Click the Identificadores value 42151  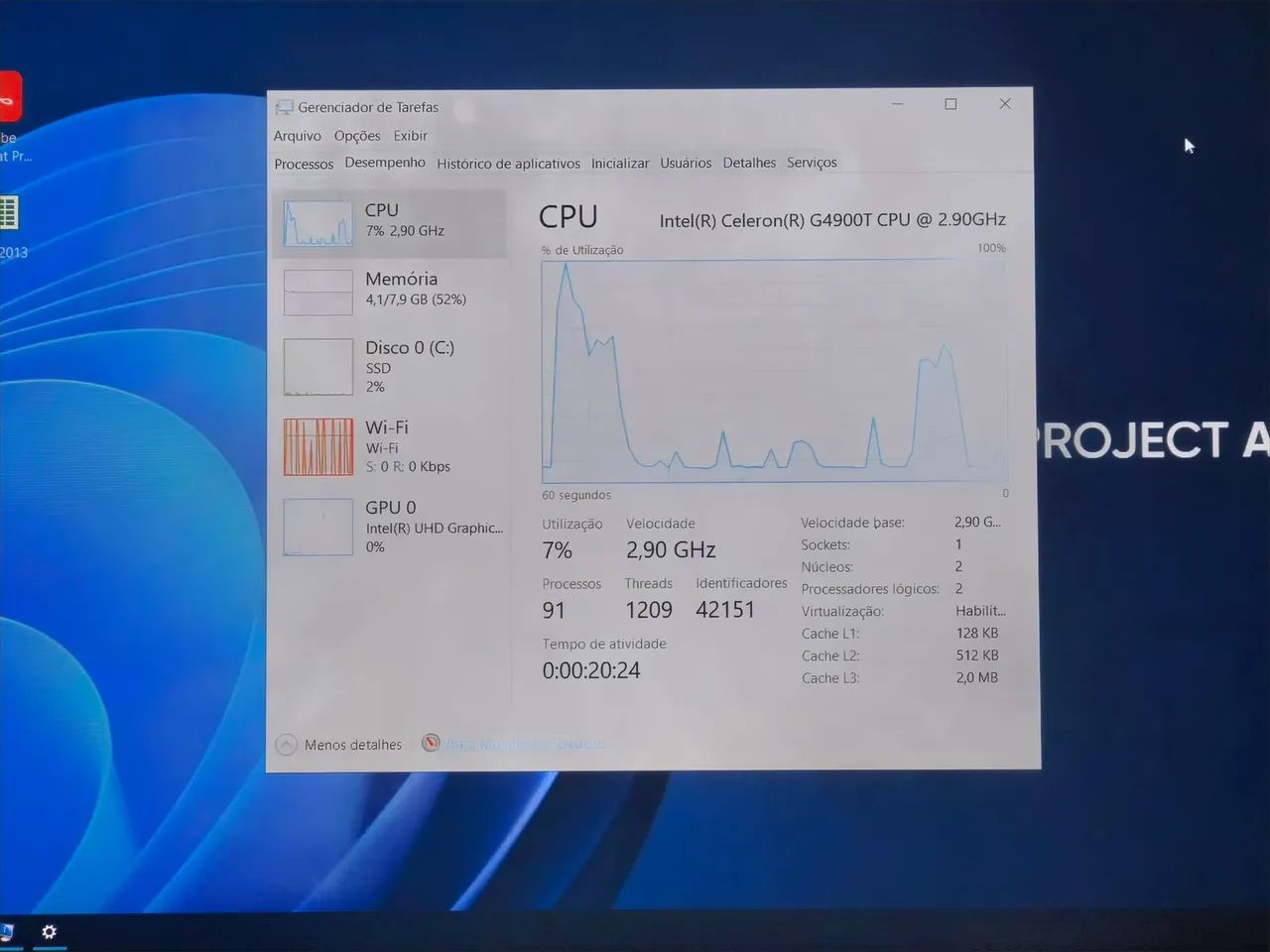(725, 610)
